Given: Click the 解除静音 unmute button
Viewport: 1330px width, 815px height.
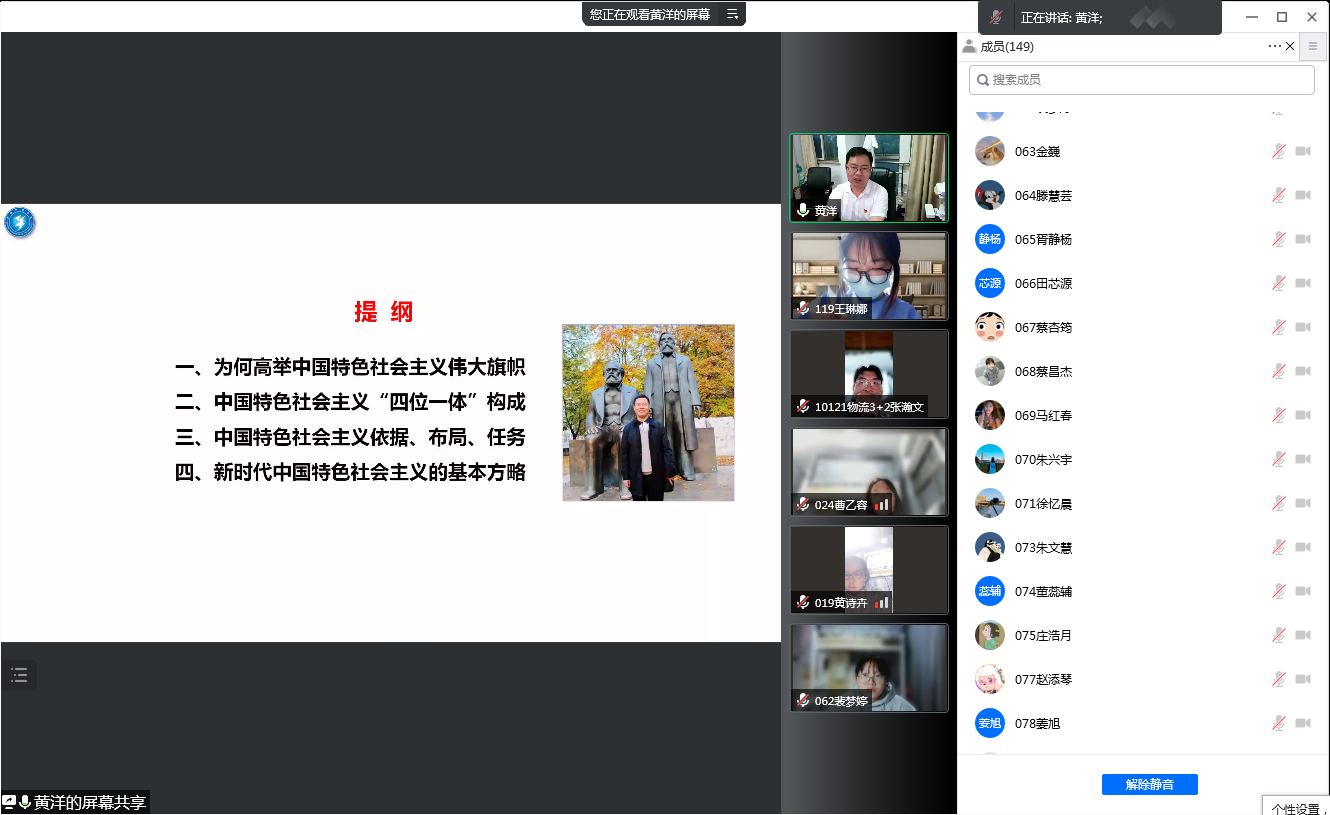Looking at the screenshot, I should point(1149,784).
